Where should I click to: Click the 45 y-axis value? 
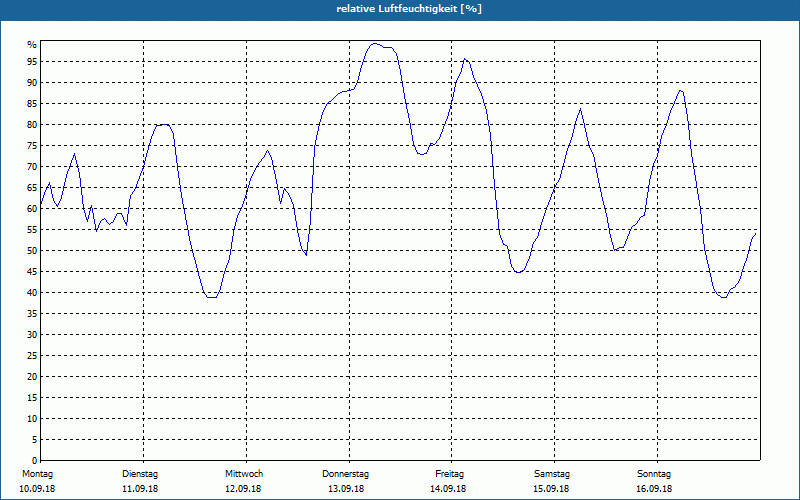(x=32, y=271)
